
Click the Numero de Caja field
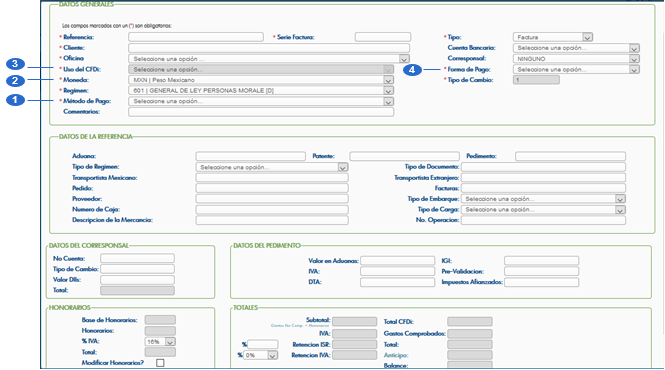272,210
